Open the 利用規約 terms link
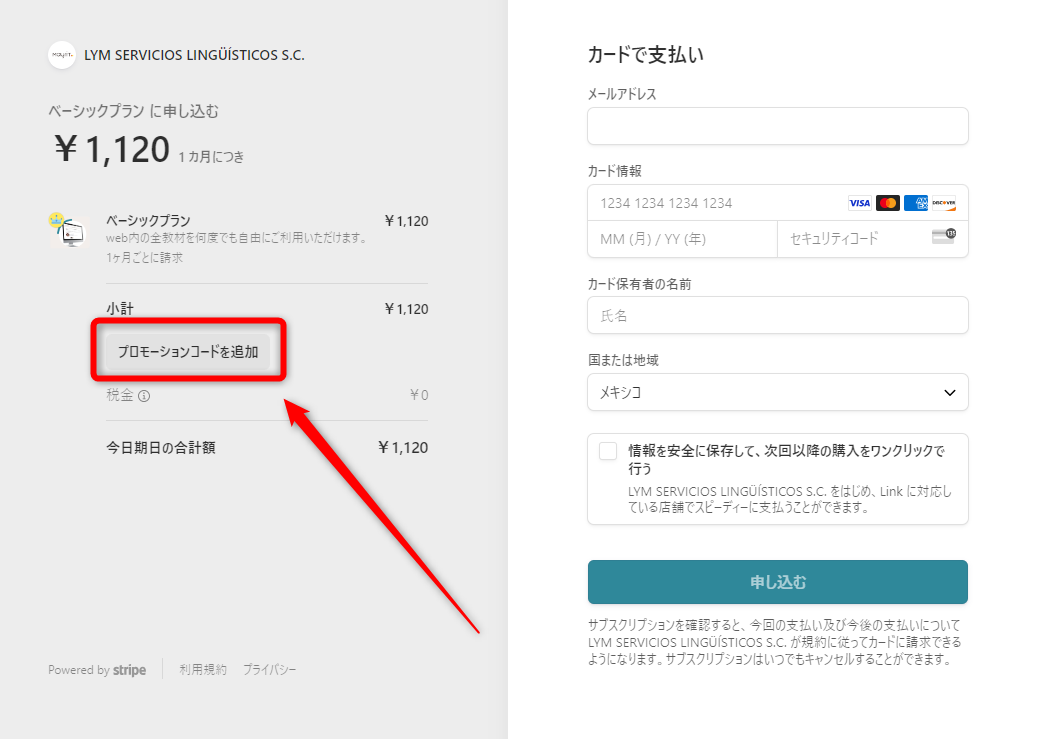The width and height of the screenshot is (1060, 739). pos(203,669)
